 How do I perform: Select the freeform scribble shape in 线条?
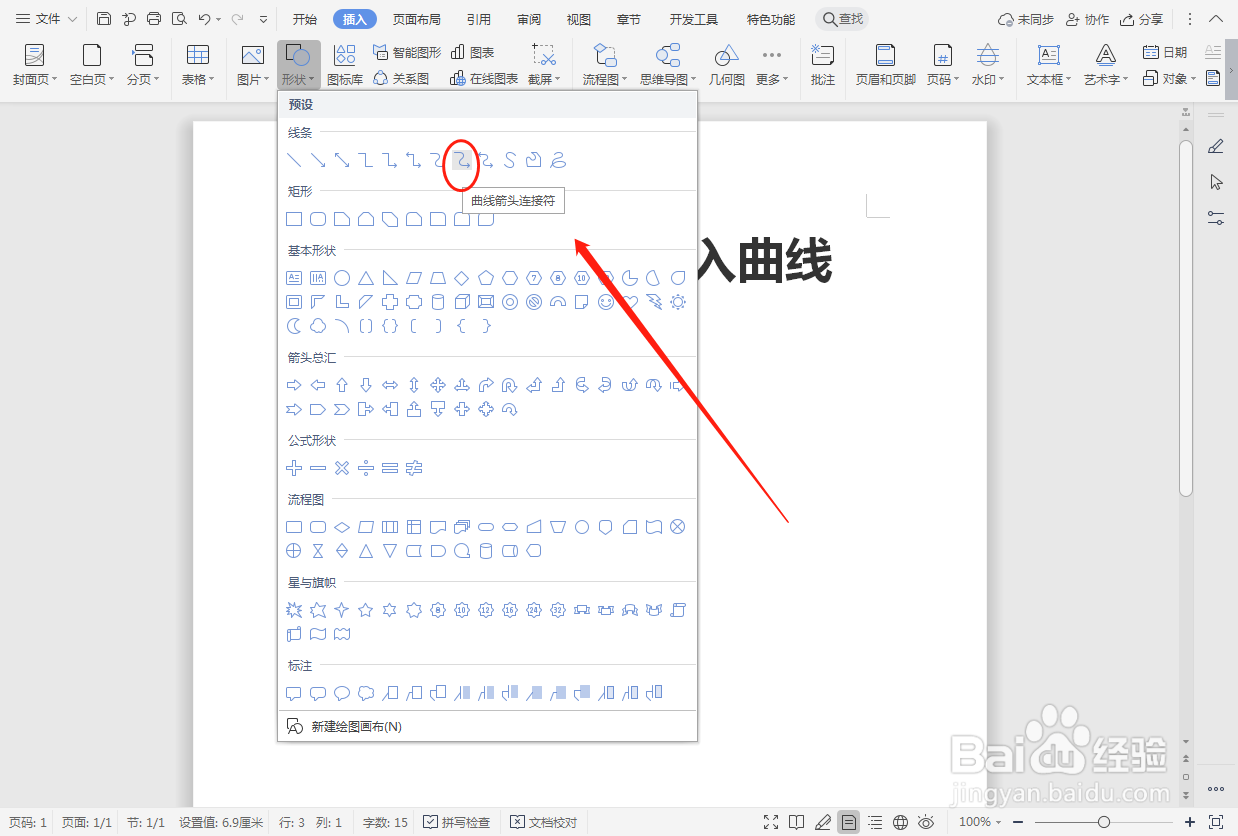tap(558, 159)
